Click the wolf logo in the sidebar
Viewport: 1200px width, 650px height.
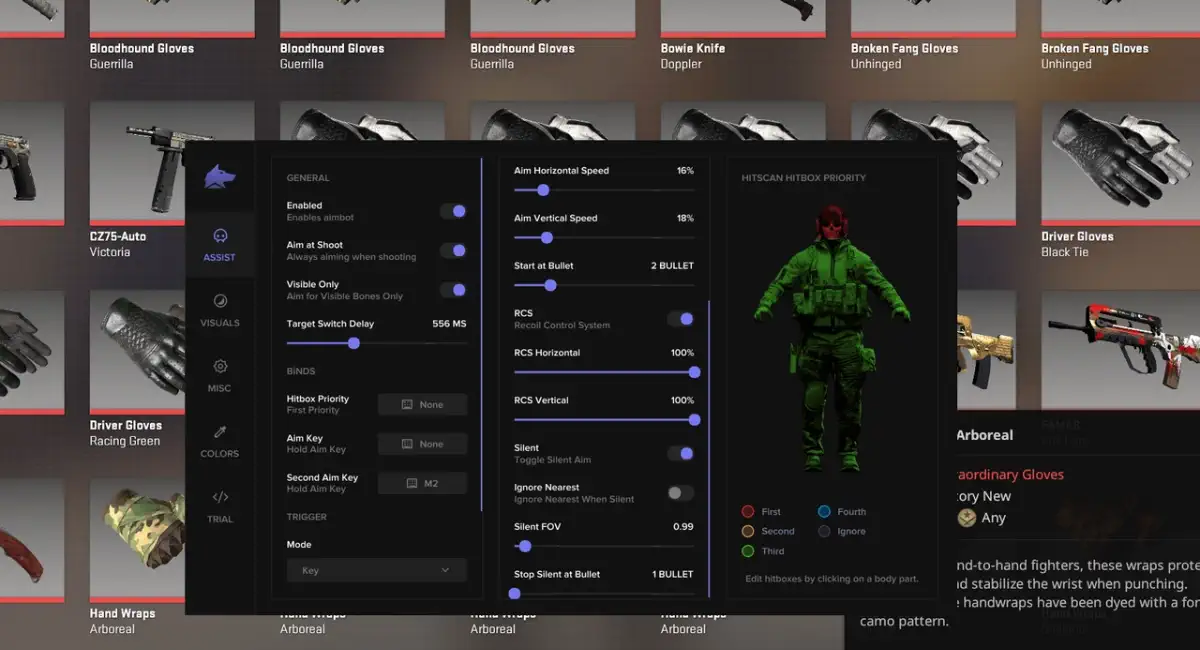pyautogui.click(x=219, y=177)
